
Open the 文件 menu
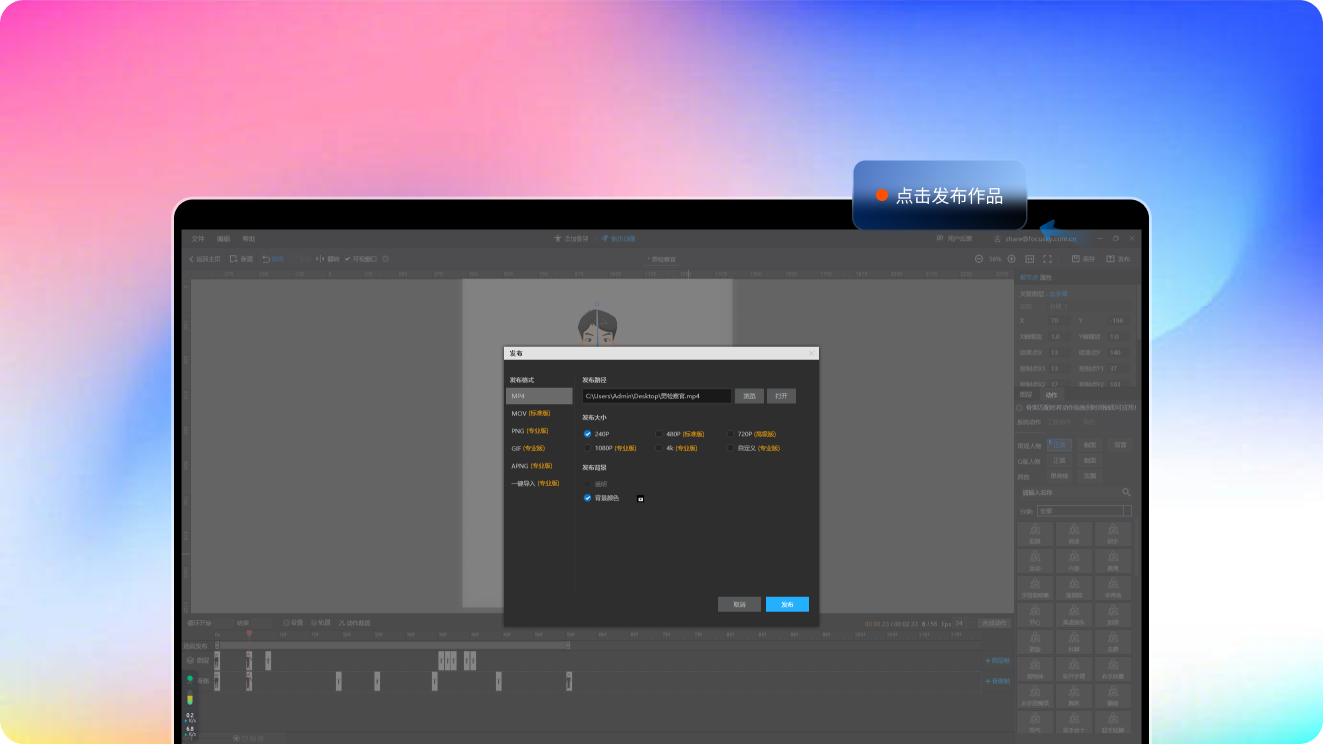coord(198,239)
